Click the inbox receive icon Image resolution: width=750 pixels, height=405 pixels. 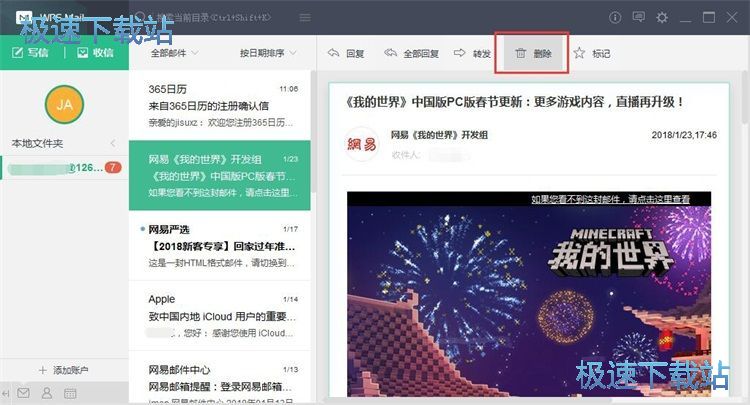pyautogui.click(x=82, y=53)
